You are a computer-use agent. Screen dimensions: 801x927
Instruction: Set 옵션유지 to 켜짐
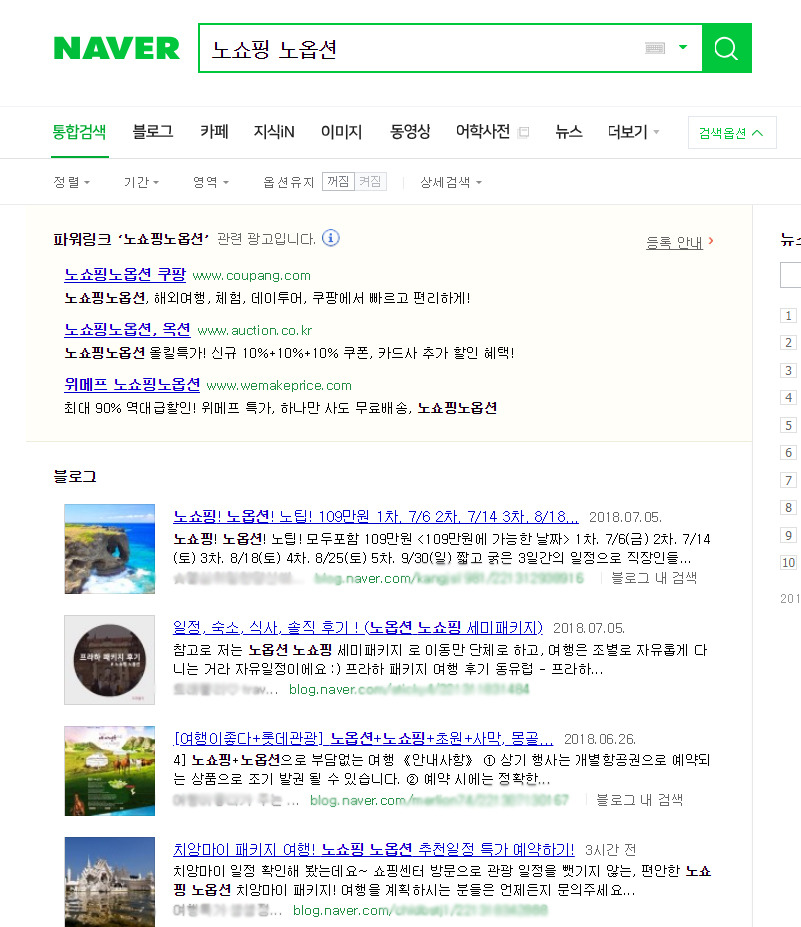(x=370, y=181)
